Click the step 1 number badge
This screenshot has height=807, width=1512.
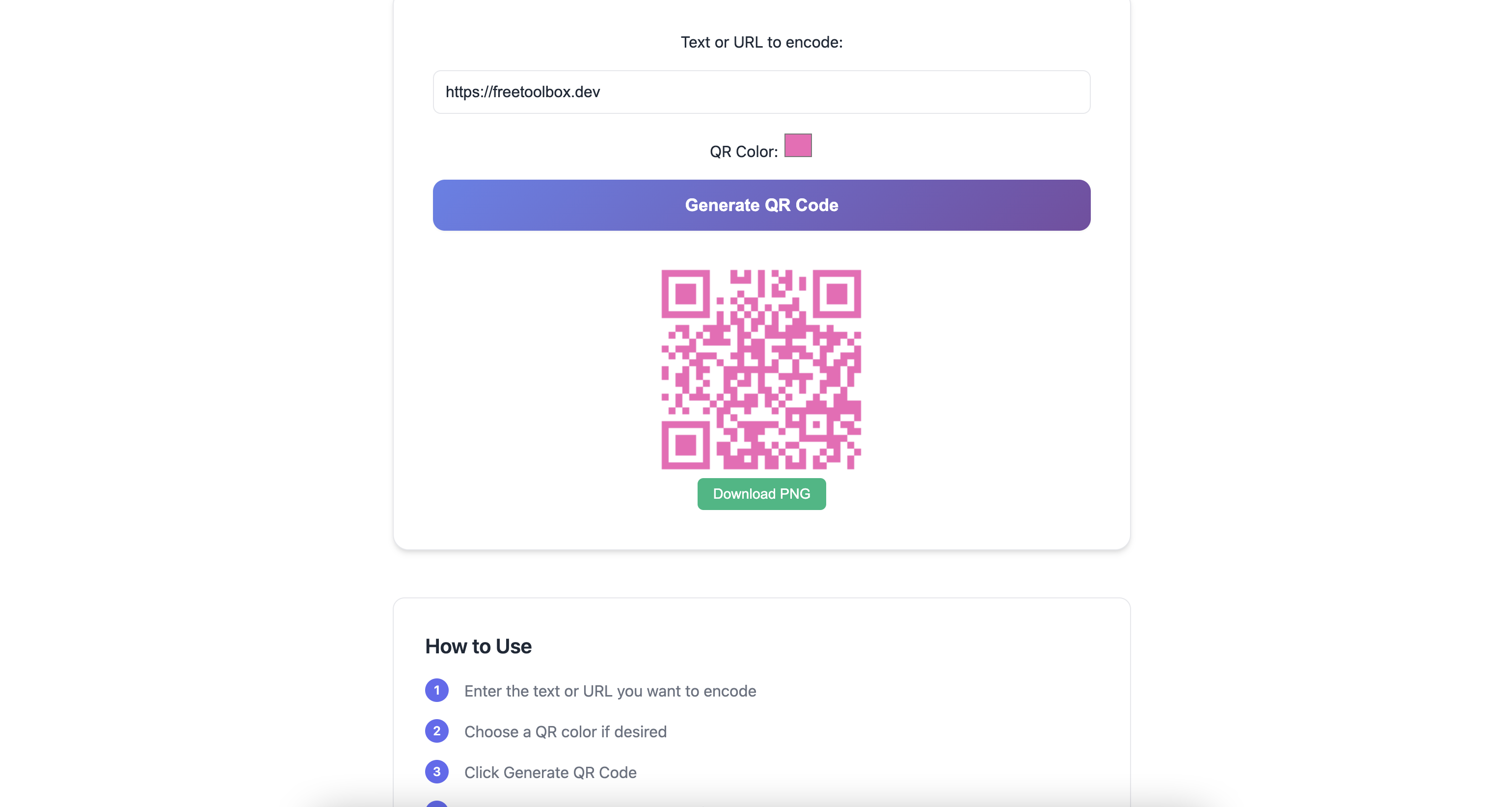[437, 690]
